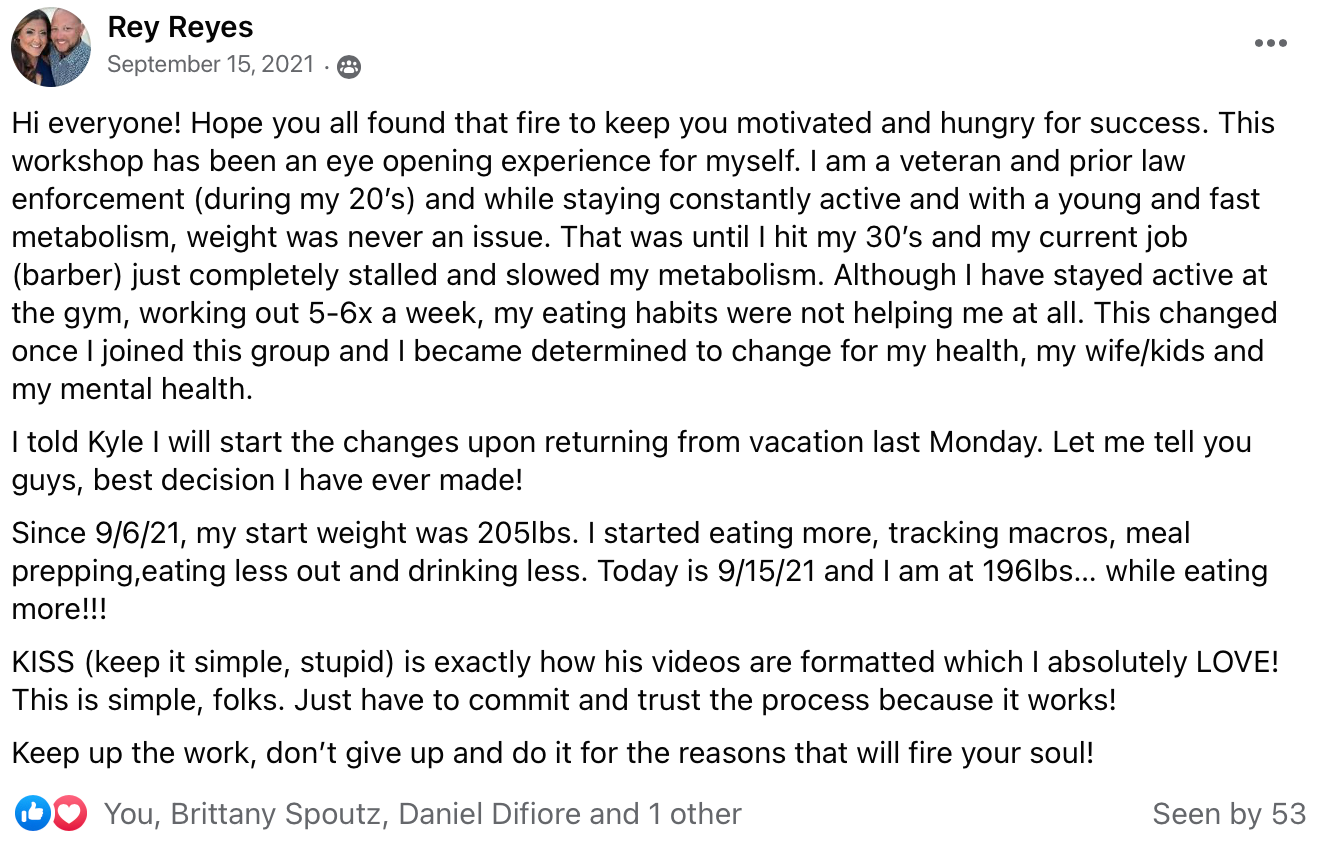Click the blue thumbs-up Like reaction icon

click(32, 814)
